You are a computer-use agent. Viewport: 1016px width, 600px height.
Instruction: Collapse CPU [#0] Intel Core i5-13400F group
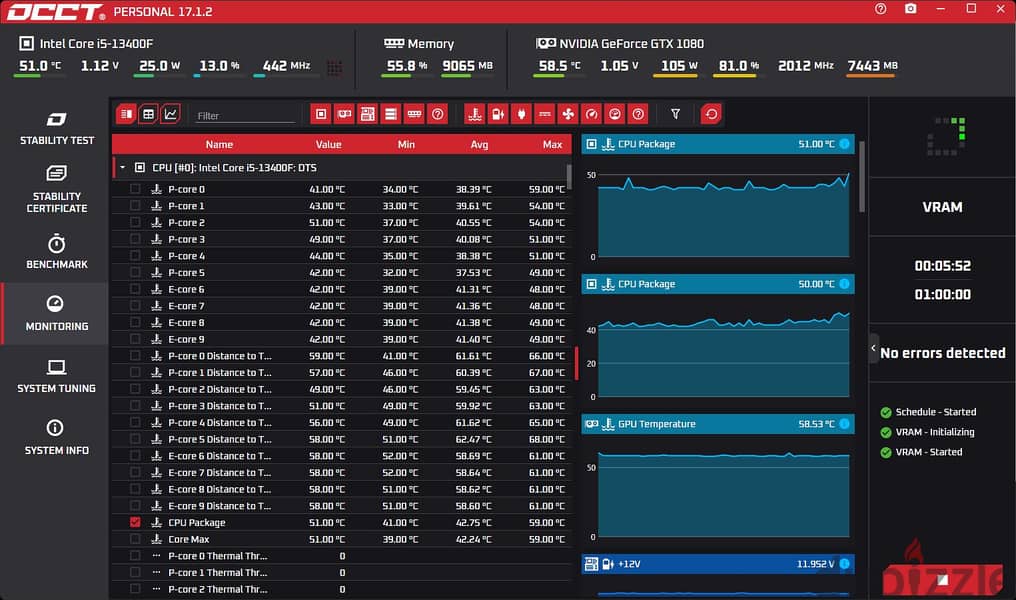tap(122, 167)
